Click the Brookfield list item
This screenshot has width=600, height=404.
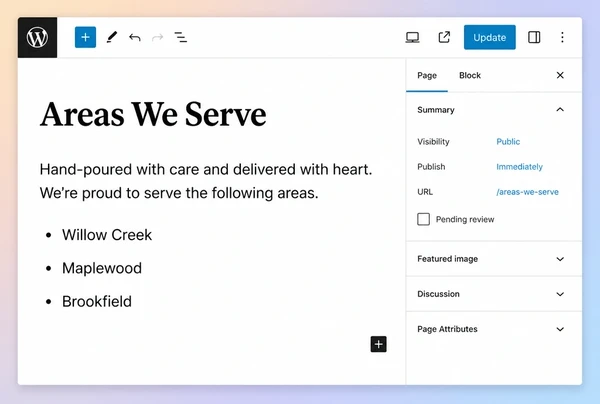click(97, 301)
